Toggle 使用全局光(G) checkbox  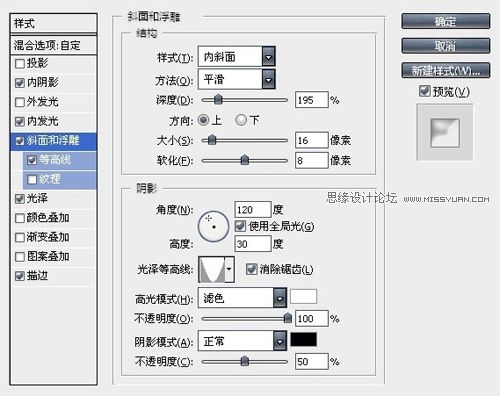(x=240, y=226)
